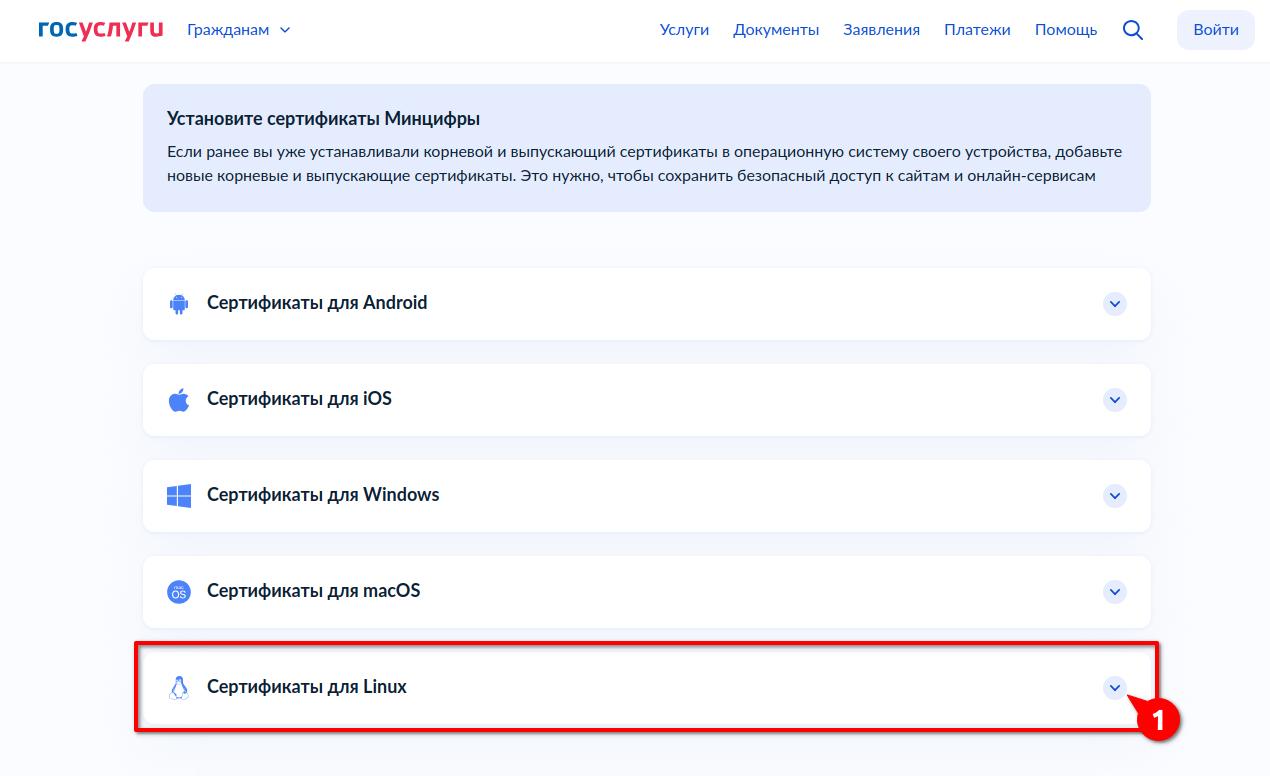Select the Сертификаты для macOS title
1270x776 pixels.
313,591
